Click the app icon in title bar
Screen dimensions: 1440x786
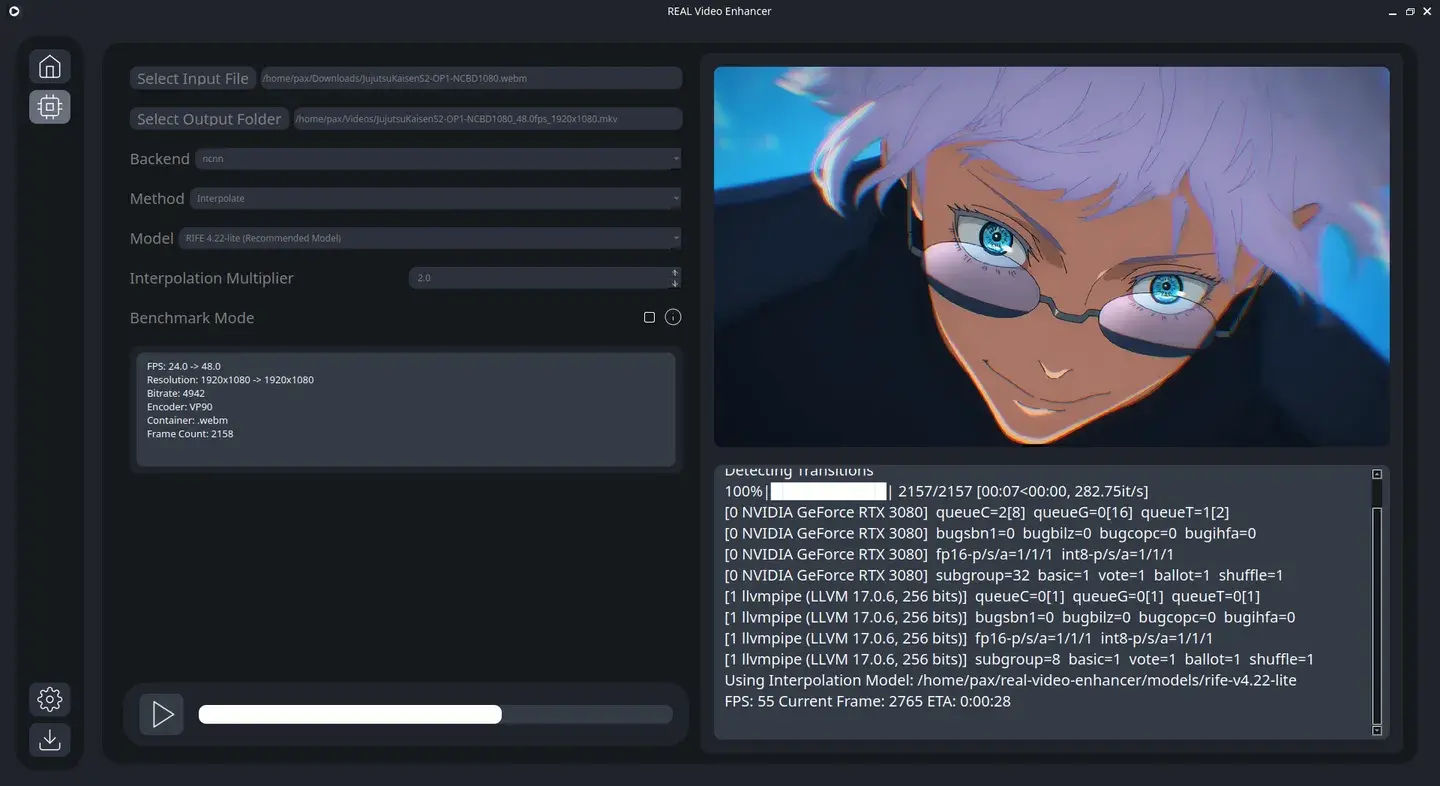coord(14,11)
